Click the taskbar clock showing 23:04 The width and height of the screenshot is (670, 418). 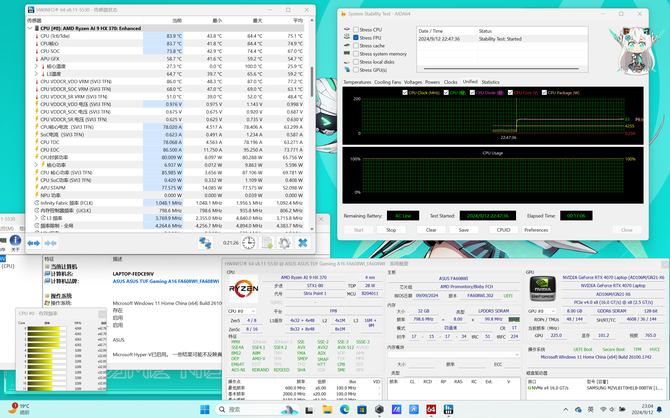click(644, 409)
